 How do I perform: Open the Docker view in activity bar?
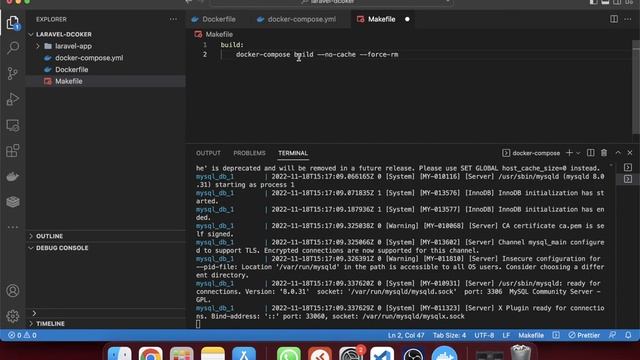click(x=13, y=176)
